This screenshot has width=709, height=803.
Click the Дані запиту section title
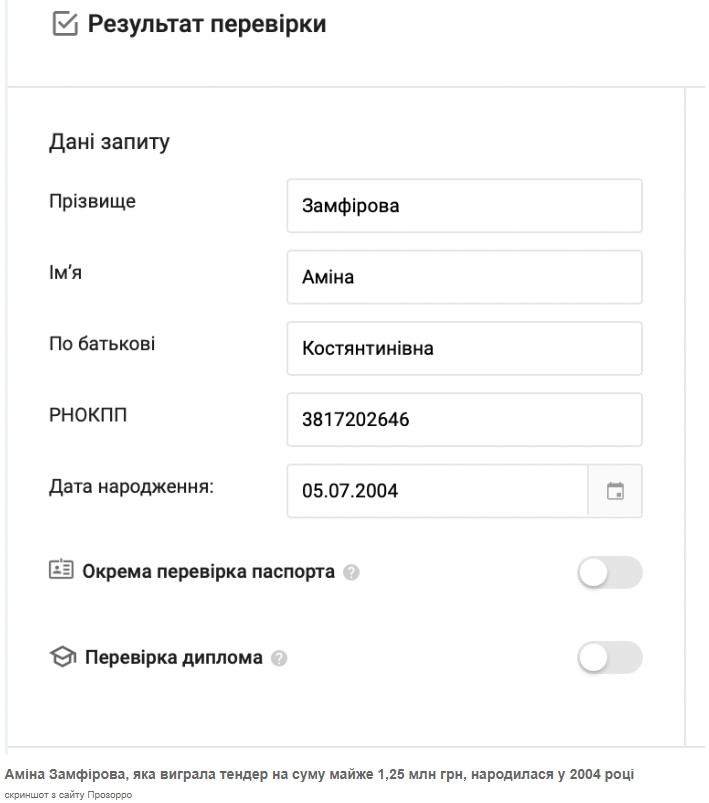109,142
